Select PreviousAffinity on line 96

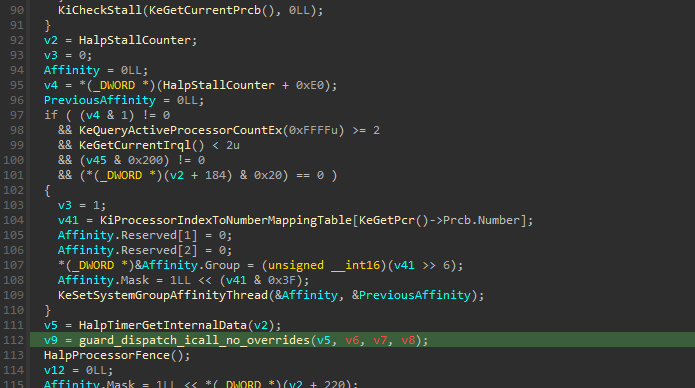pos(100,100)
